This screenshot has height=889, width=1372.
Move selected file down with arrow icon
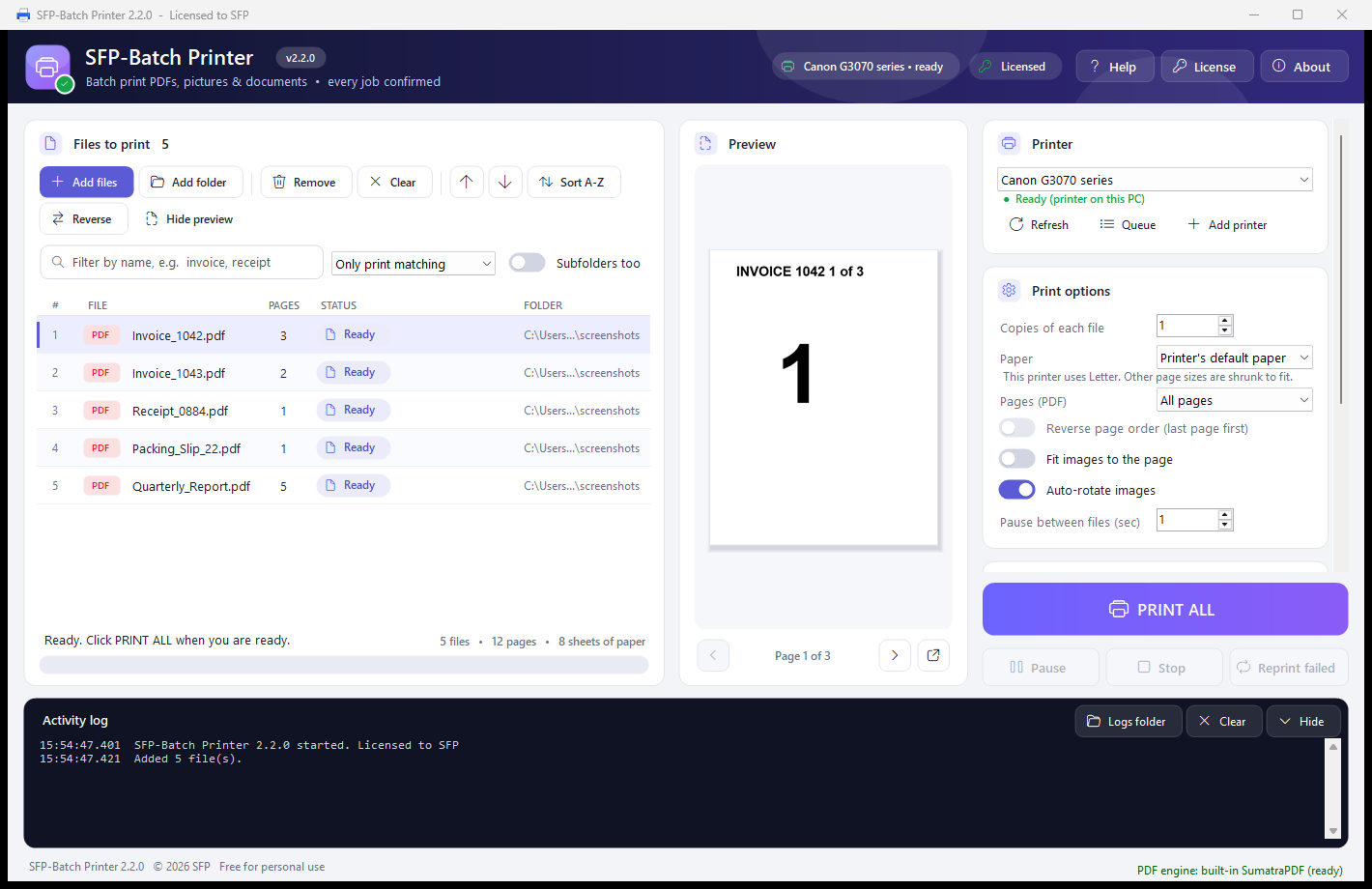505,182
